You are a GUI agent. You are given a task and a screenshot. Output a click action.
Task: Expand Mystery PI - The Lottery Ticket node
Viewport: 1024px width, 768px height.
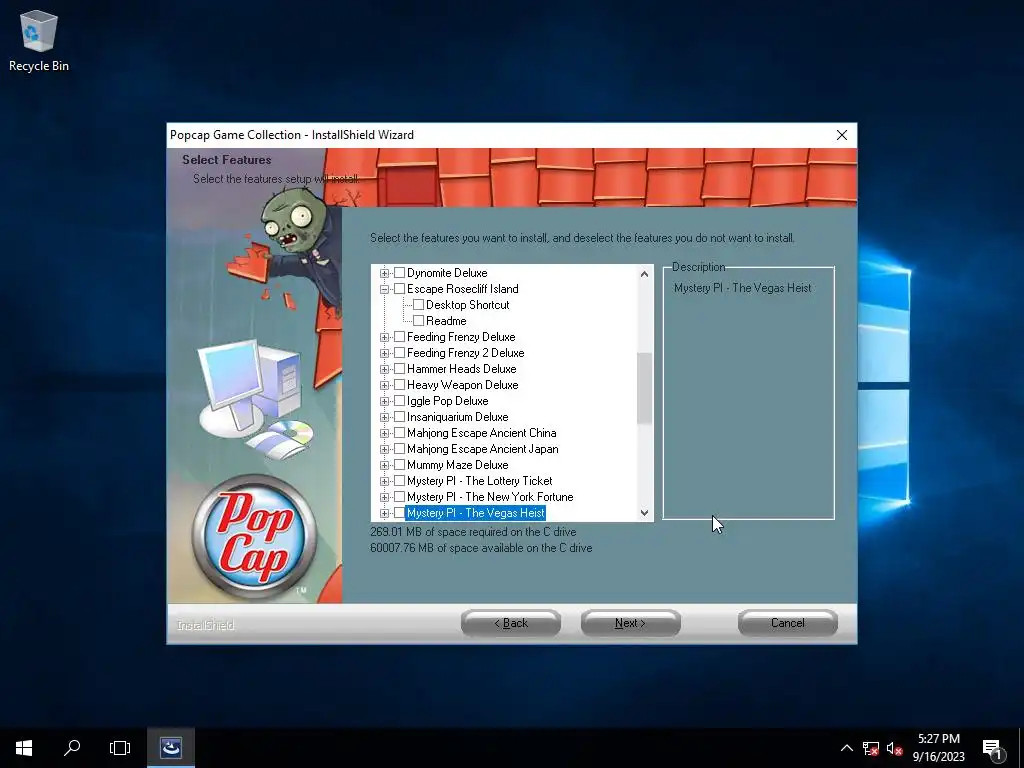[384, 481]
